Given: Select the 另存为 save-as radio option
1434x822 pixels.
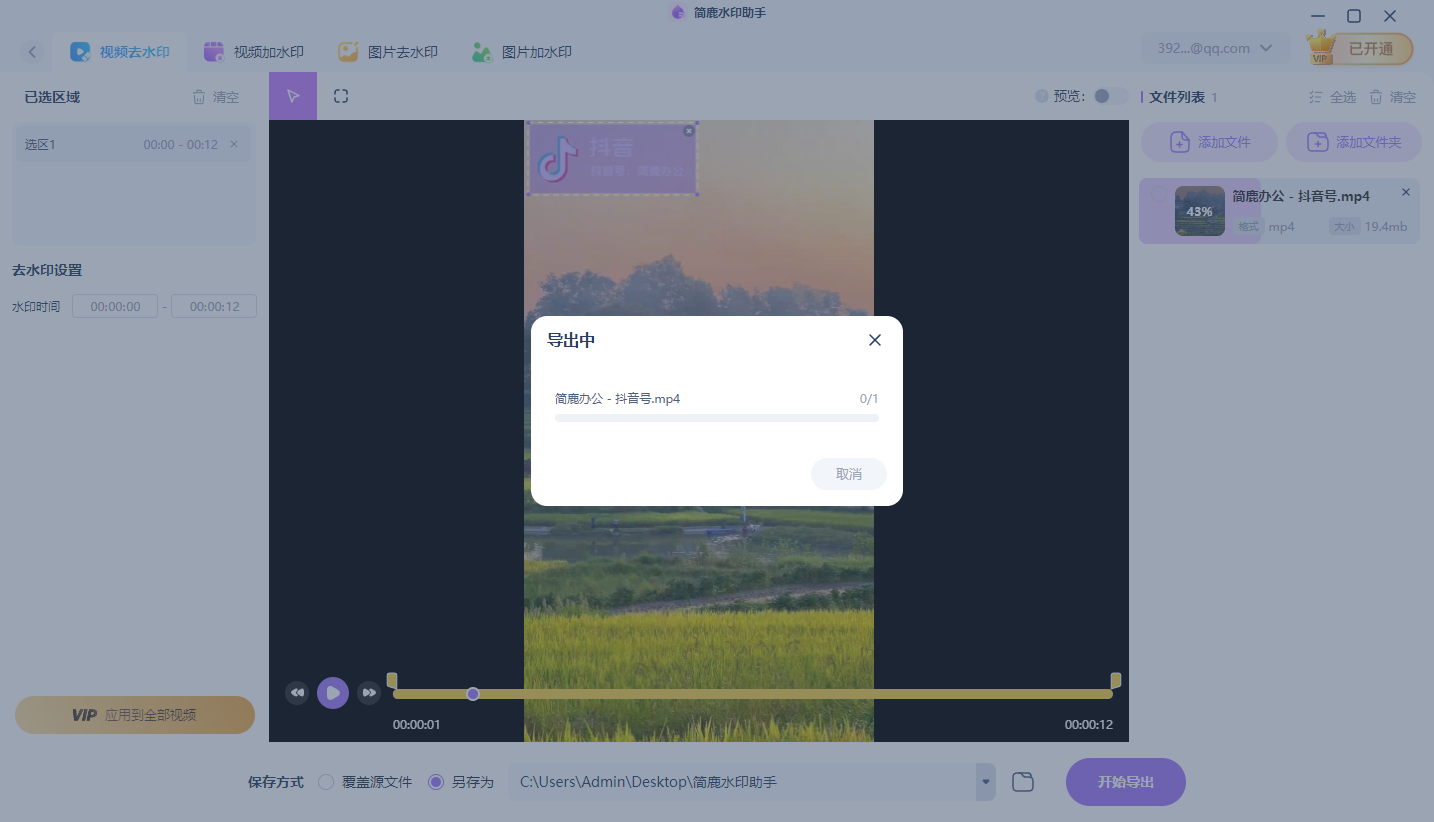Looking at the screenshot, I should coord(434,782).
